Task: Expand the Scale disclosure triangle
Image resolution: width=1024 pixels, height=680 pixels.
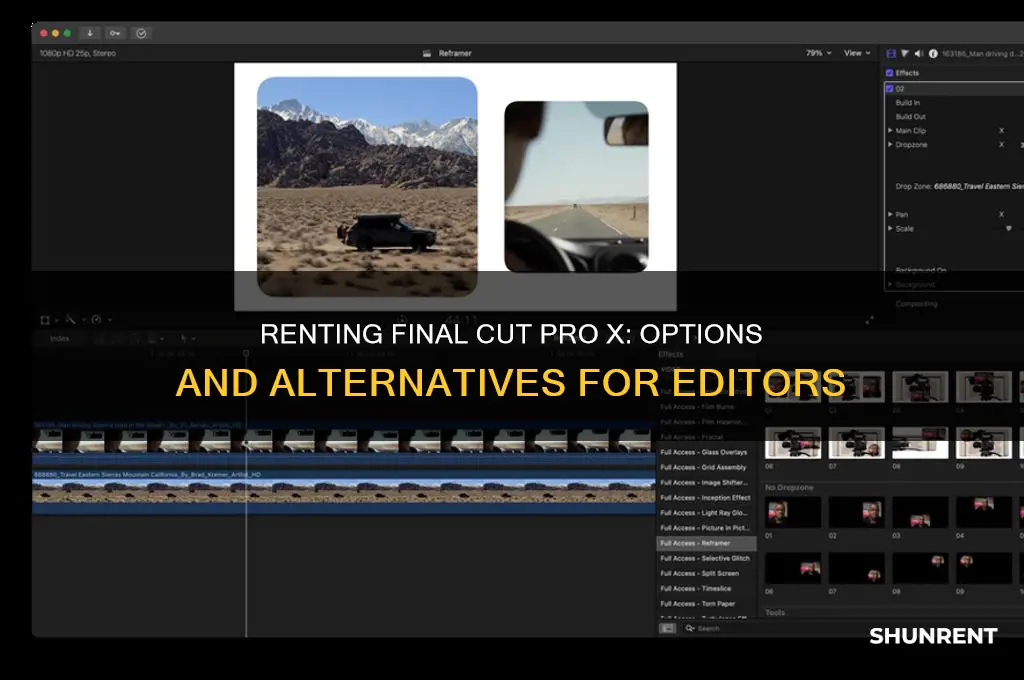Action: point(890,229)
